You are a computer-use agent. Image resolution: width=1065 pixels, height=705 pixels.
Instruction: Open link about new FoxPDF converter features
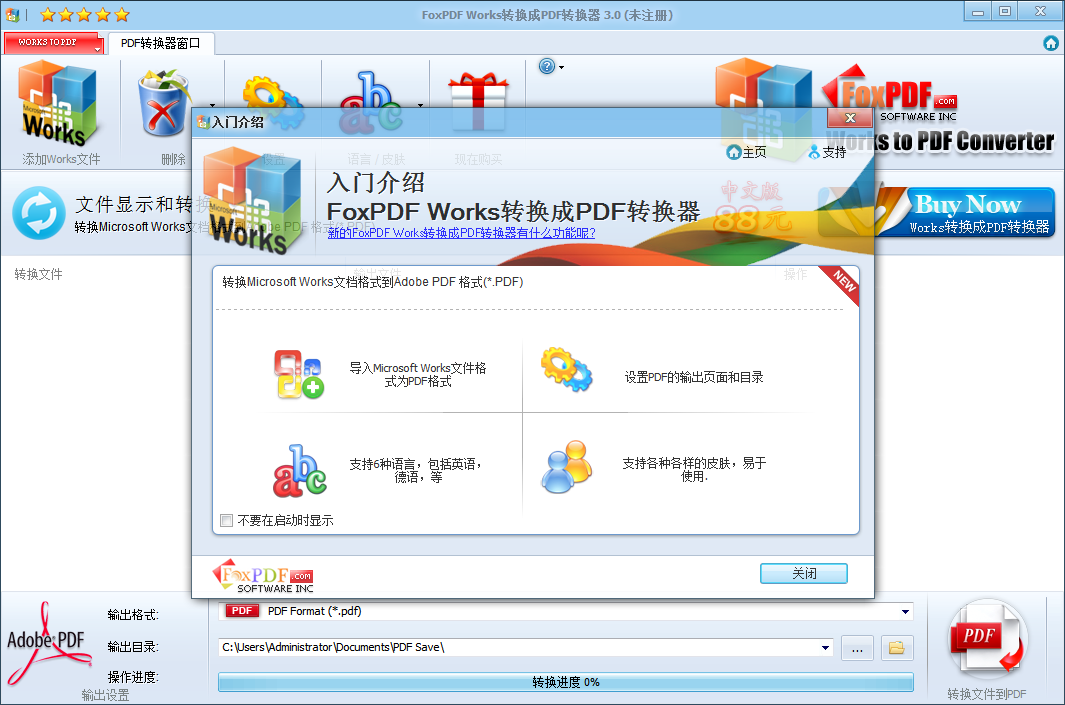click(461, 233)
